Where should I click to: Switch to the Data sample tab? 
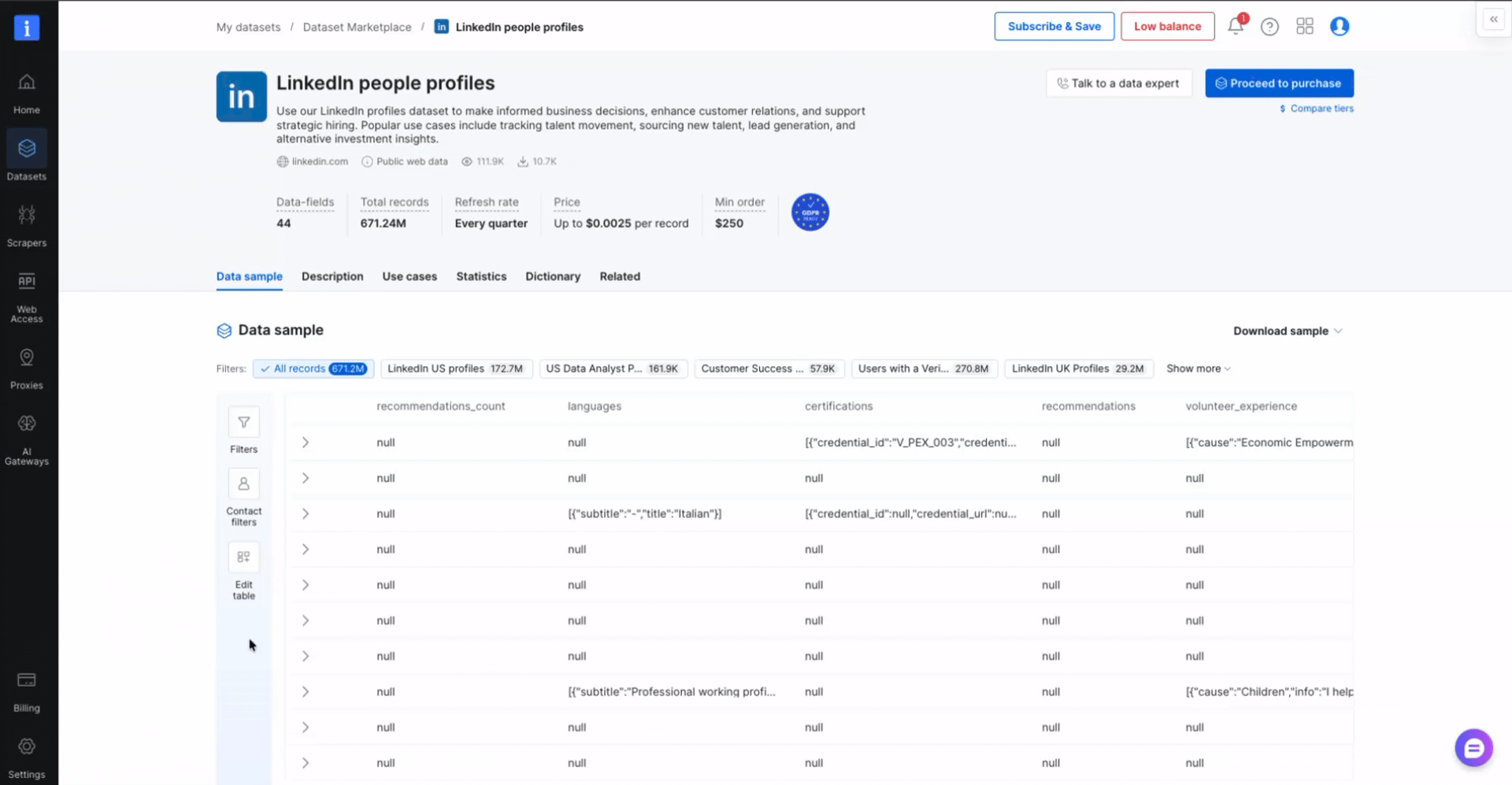249,276
